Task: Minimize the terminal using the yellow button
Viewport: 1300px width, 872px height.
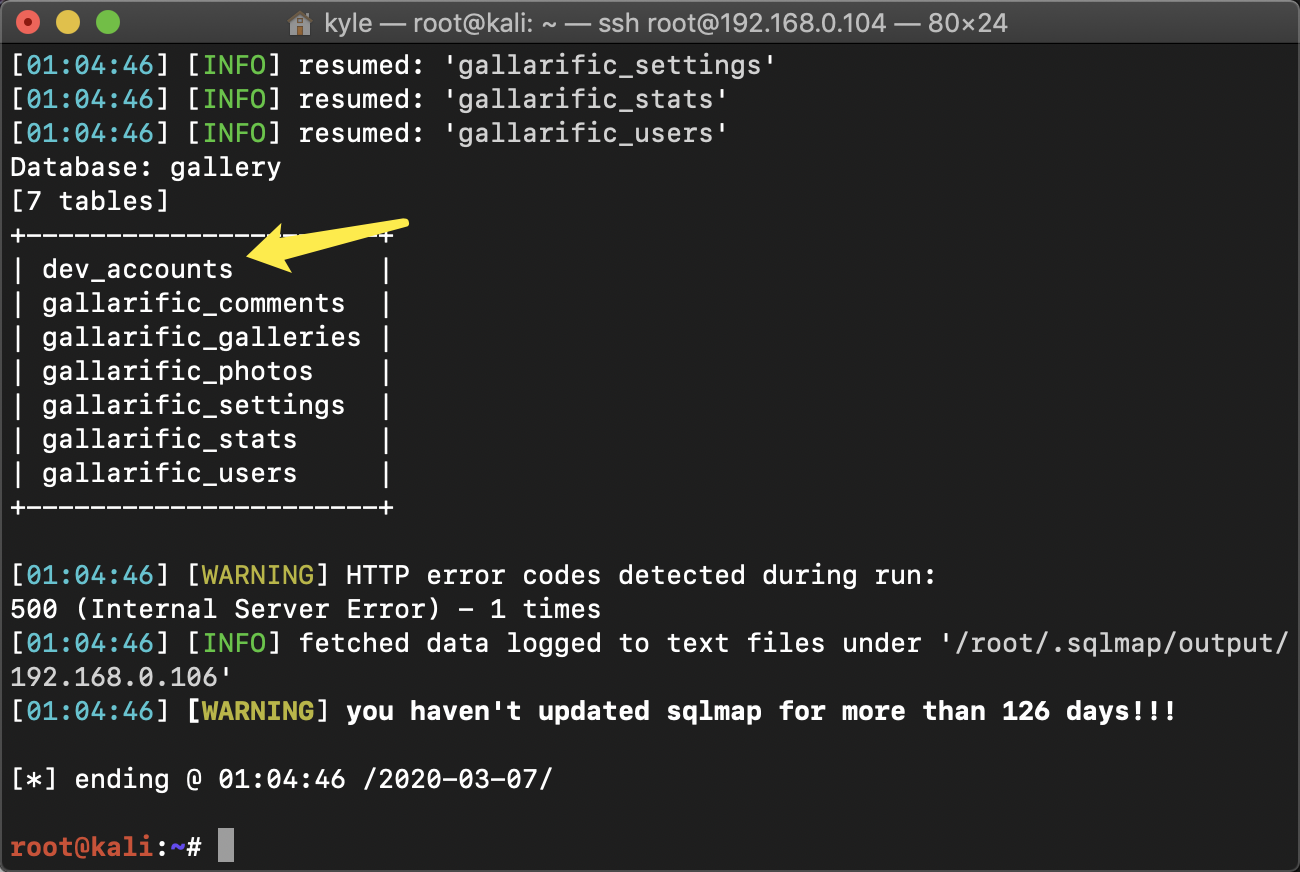Action: [x=68, y=22]
